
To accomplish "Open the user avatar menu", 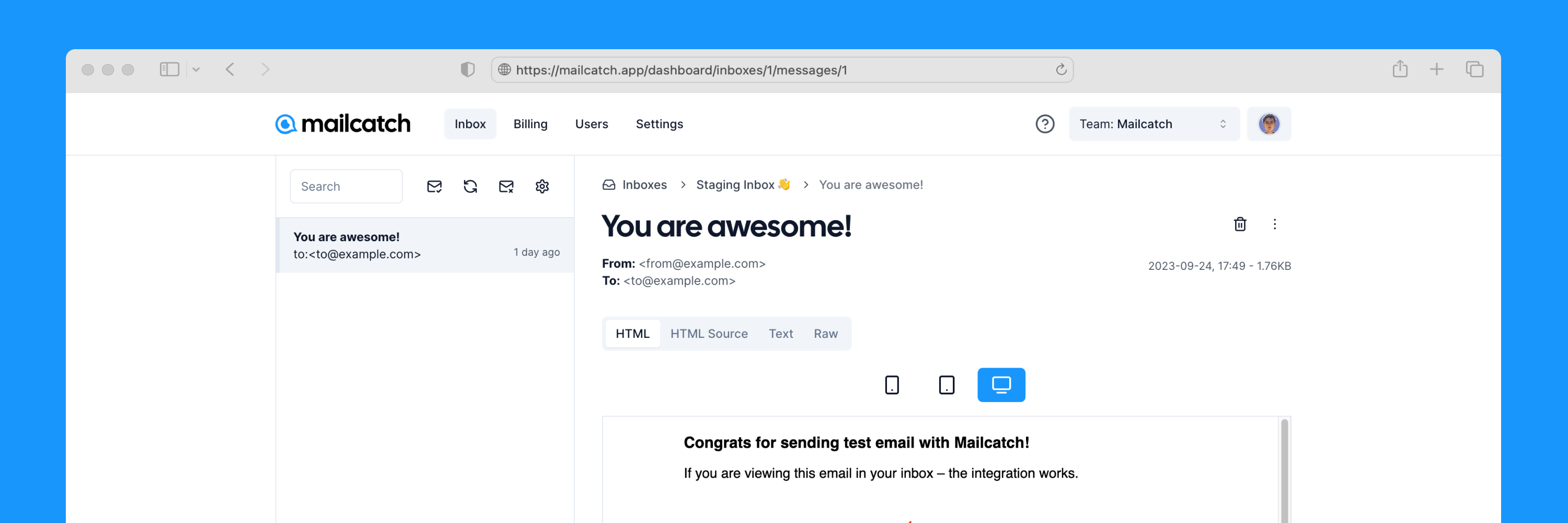I will (1269, 123).
